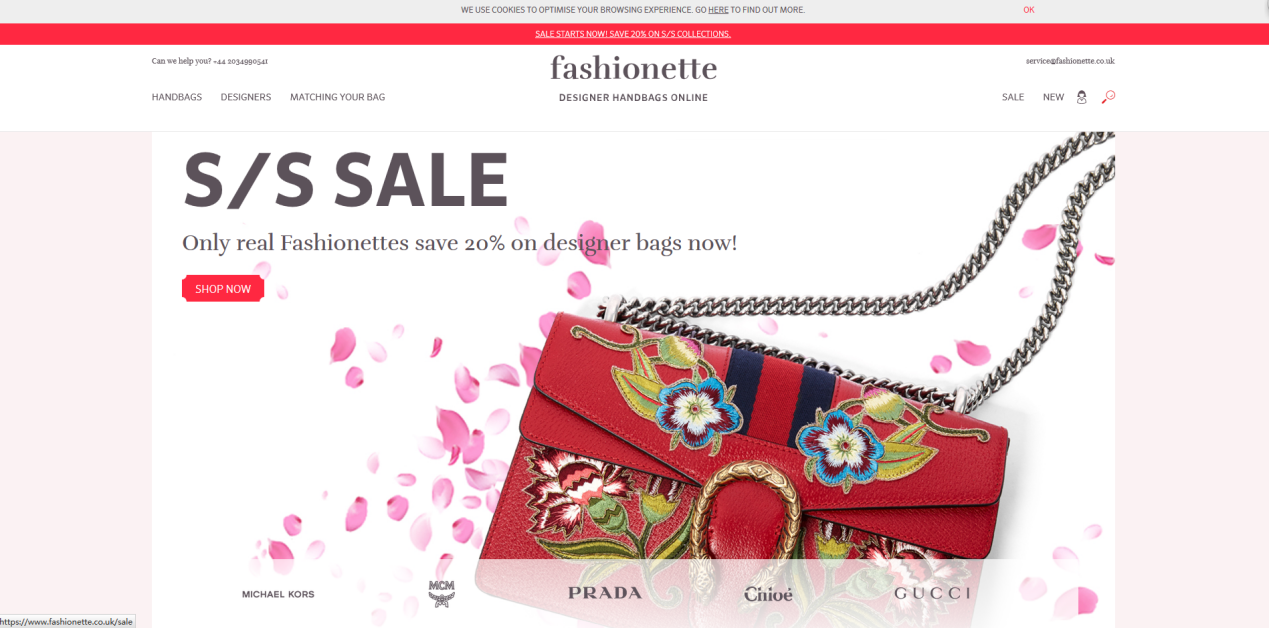Open the user account icon
This screenshot has height=628, width=1269.
1081,97
